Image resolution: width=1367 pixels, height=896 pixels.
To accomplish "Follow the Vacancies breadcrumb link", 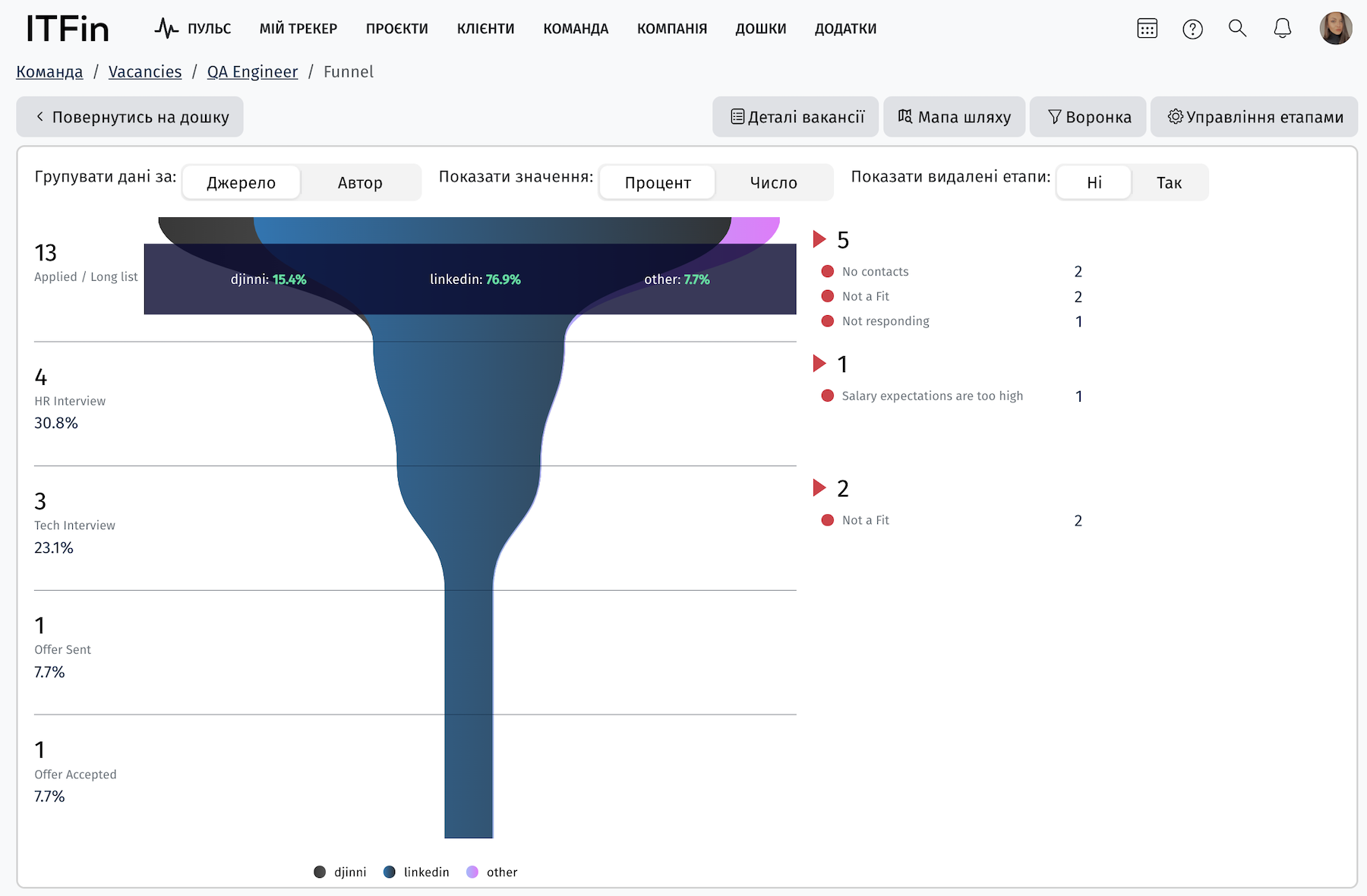I will click(145, 72).
